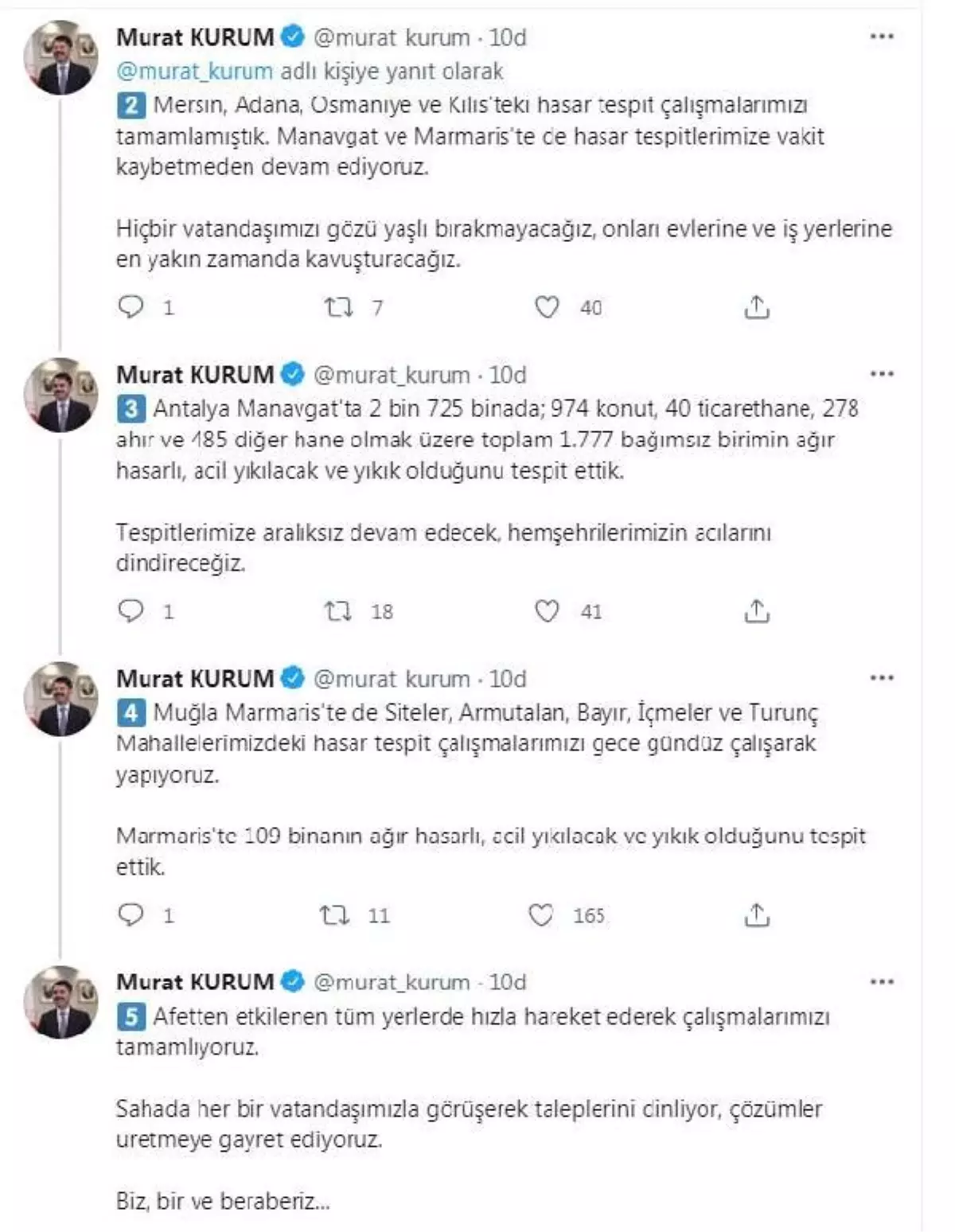Share tweet 4 via share icon
This screenshot has height=1232, width=955.
pos(754,917)
